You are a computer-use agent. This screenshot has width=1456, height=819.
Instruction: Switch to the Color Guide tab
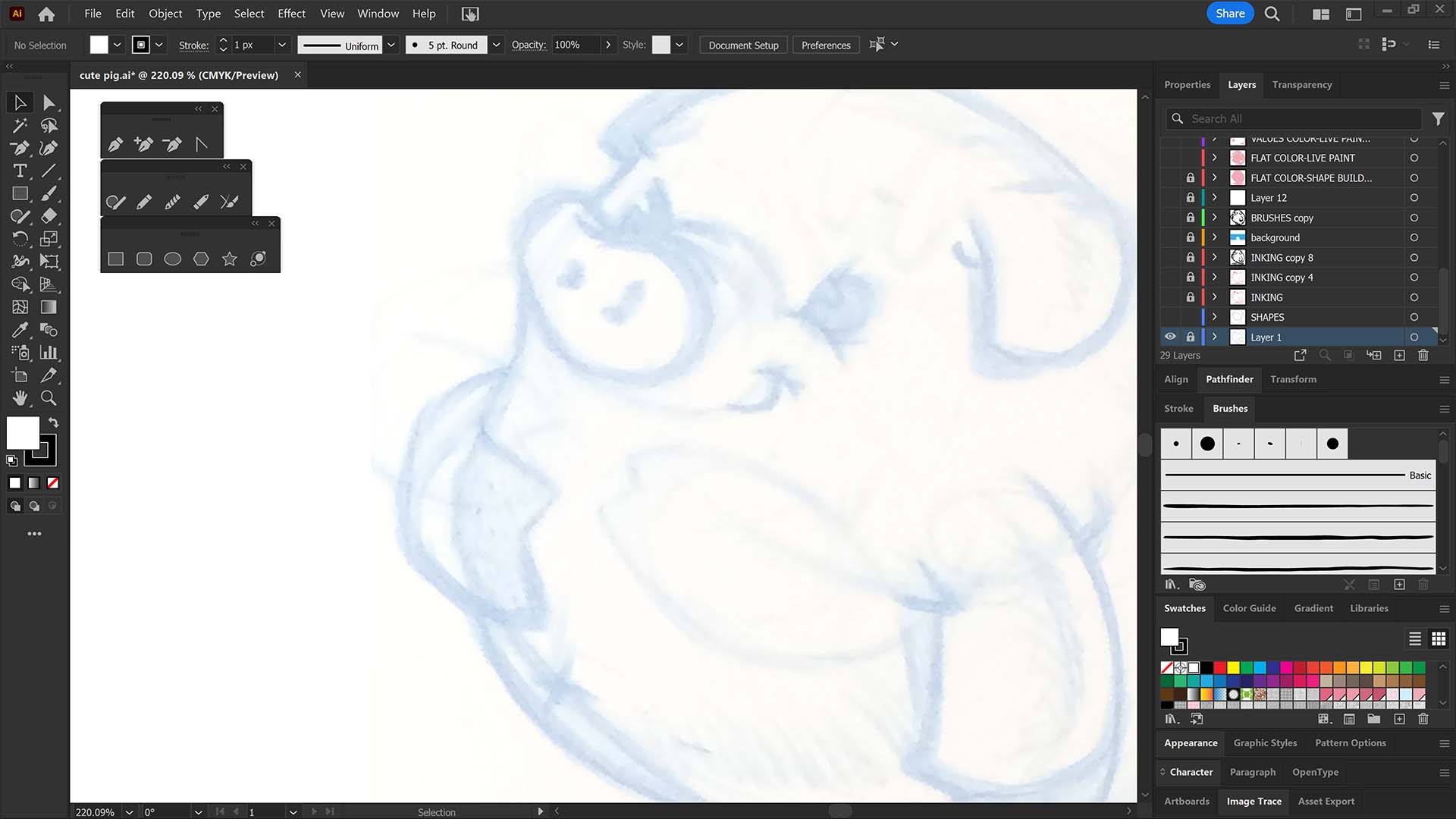pos(1249,608)
